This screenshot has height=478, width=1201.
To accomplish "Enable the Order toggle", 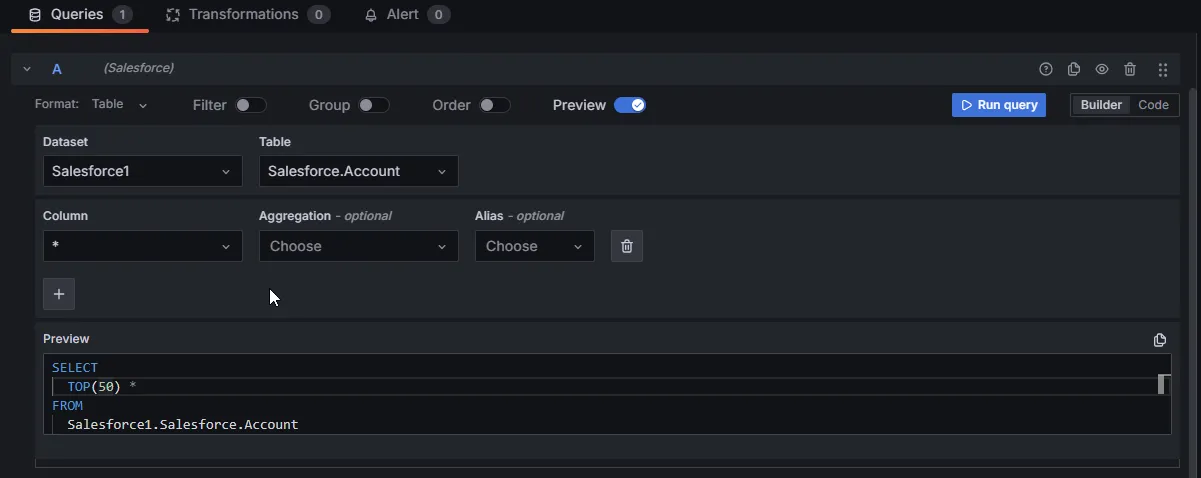I will (494, 105).
